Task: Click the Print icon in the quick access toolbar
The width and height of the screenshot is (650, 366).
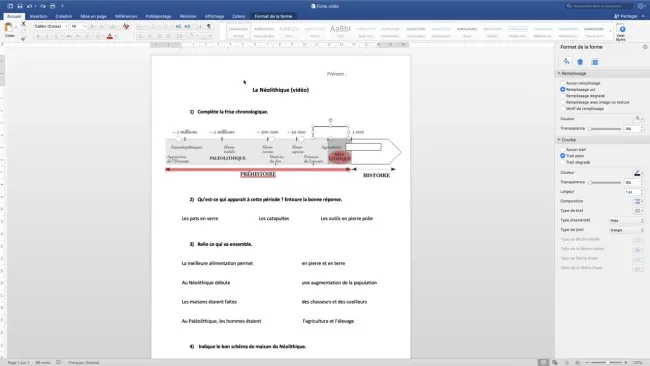Action: click(53, 6)
